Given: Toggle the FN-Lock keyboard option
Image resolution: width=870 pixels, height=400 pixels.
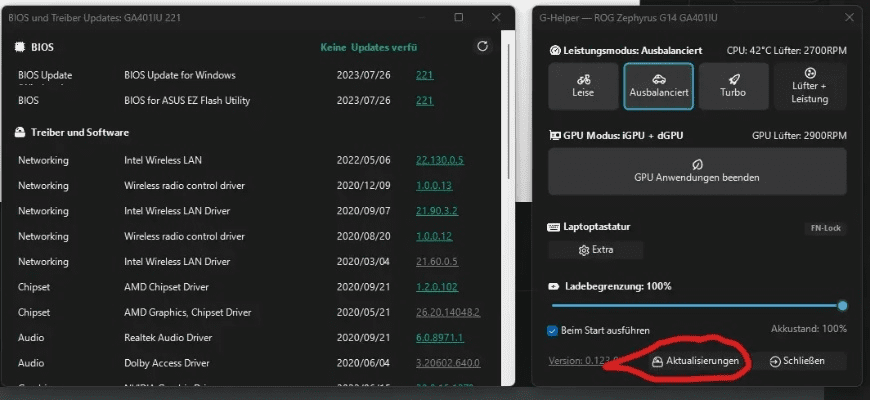Looking at the screenshot, I should tap(825, 228).
